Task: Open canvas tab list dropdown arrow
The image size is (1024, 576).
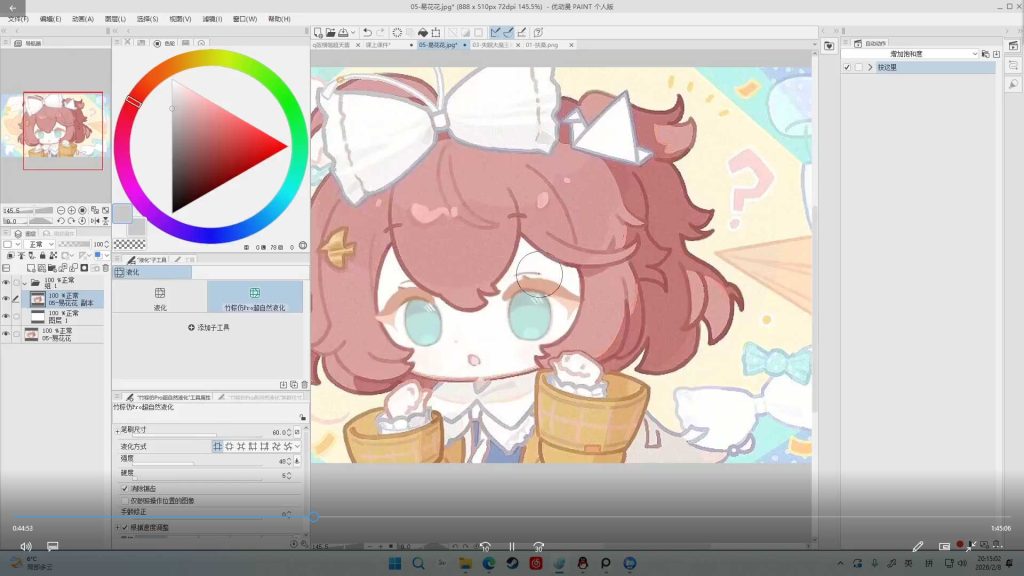Action: (814, 44)
